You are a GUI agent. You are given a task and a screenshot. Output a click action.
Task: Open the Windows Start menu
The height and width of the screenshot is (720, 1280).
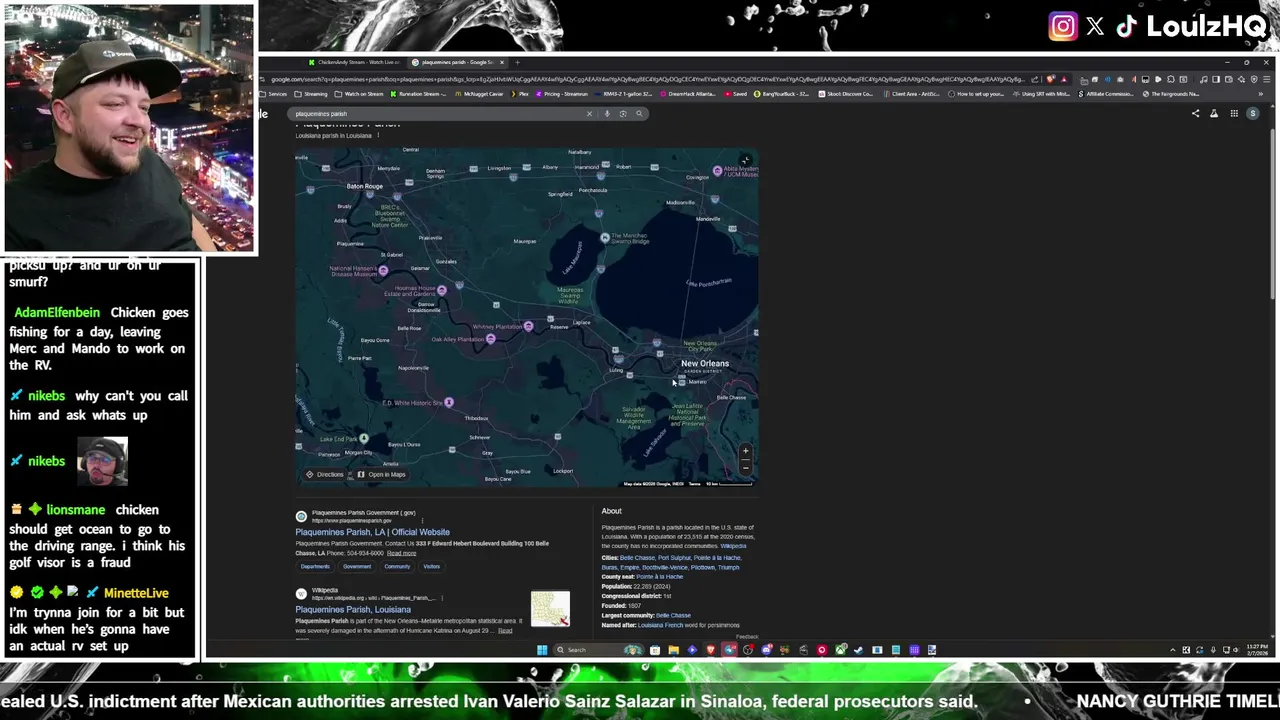pyautogui.click(x=542, y=650)
